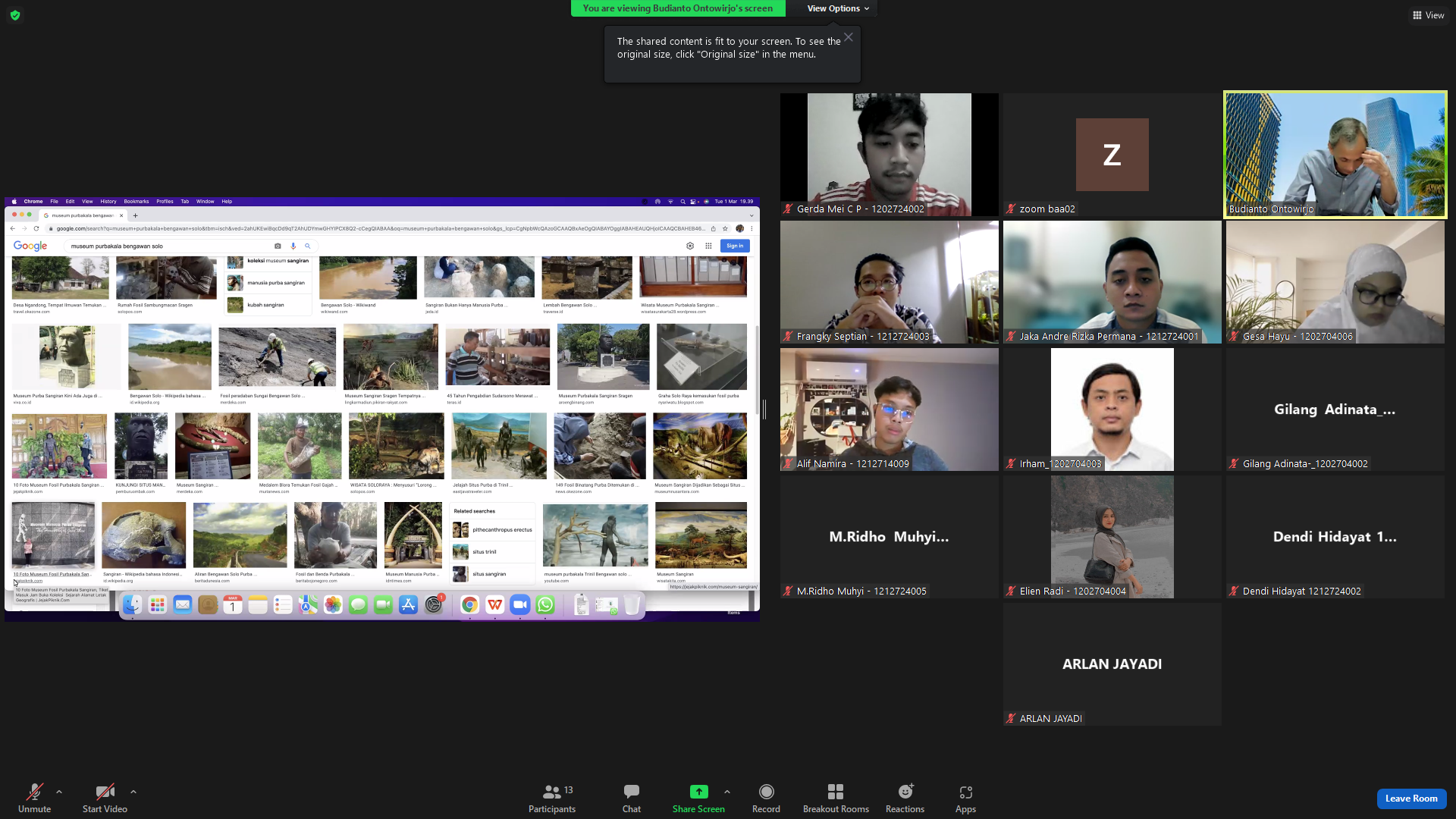Click Google search-by-image camera icon
1456x819 pixels.
[x=278, y=246]
